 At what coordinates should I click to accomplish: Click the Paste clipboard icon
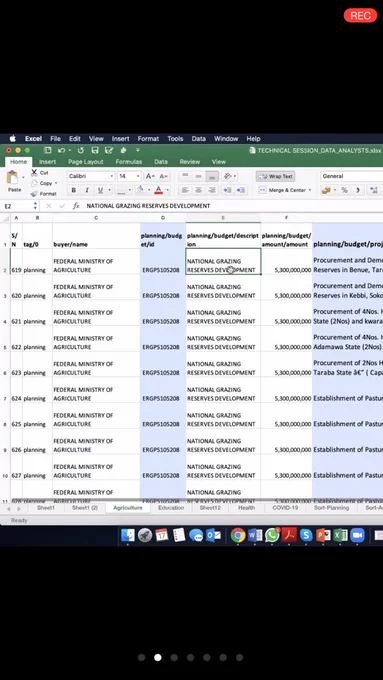(x=13, y=177)
